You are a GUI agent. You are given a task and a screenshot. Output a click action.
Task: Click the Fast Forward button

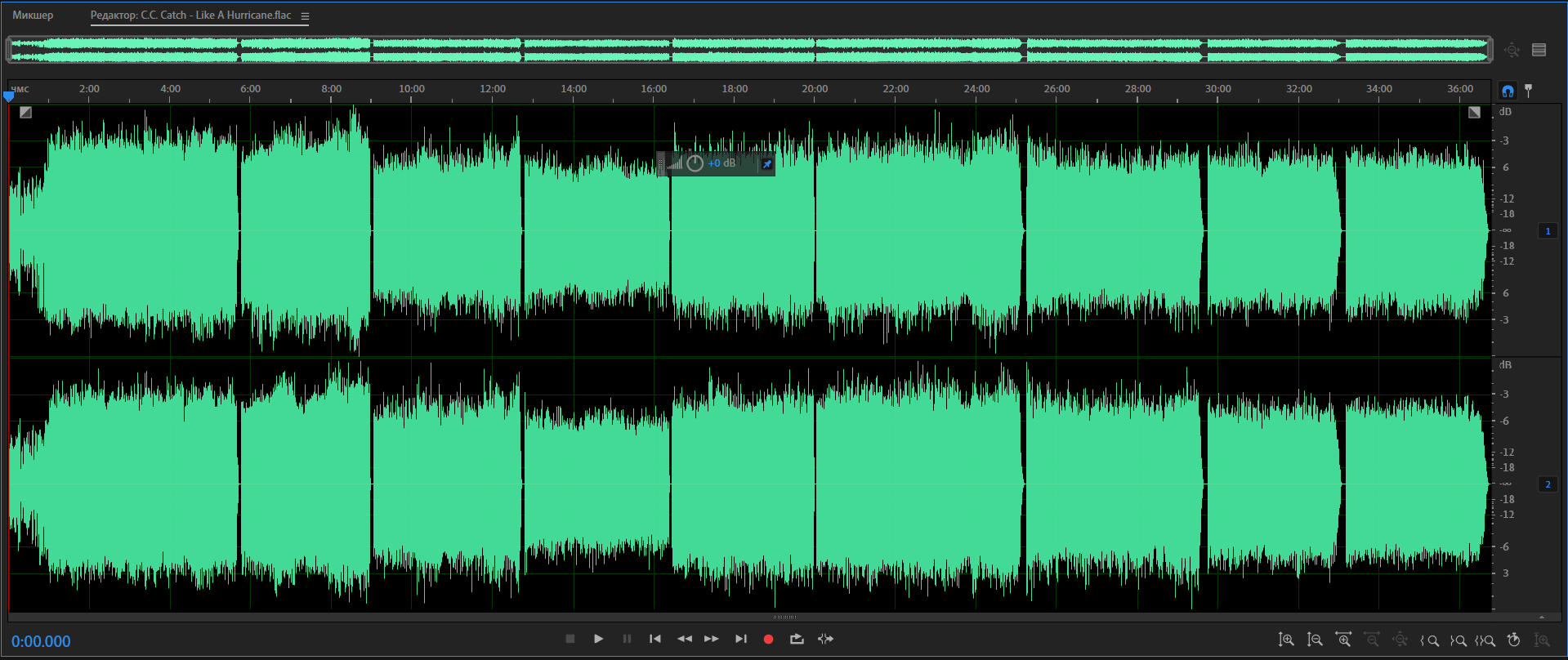coord(712,639)
